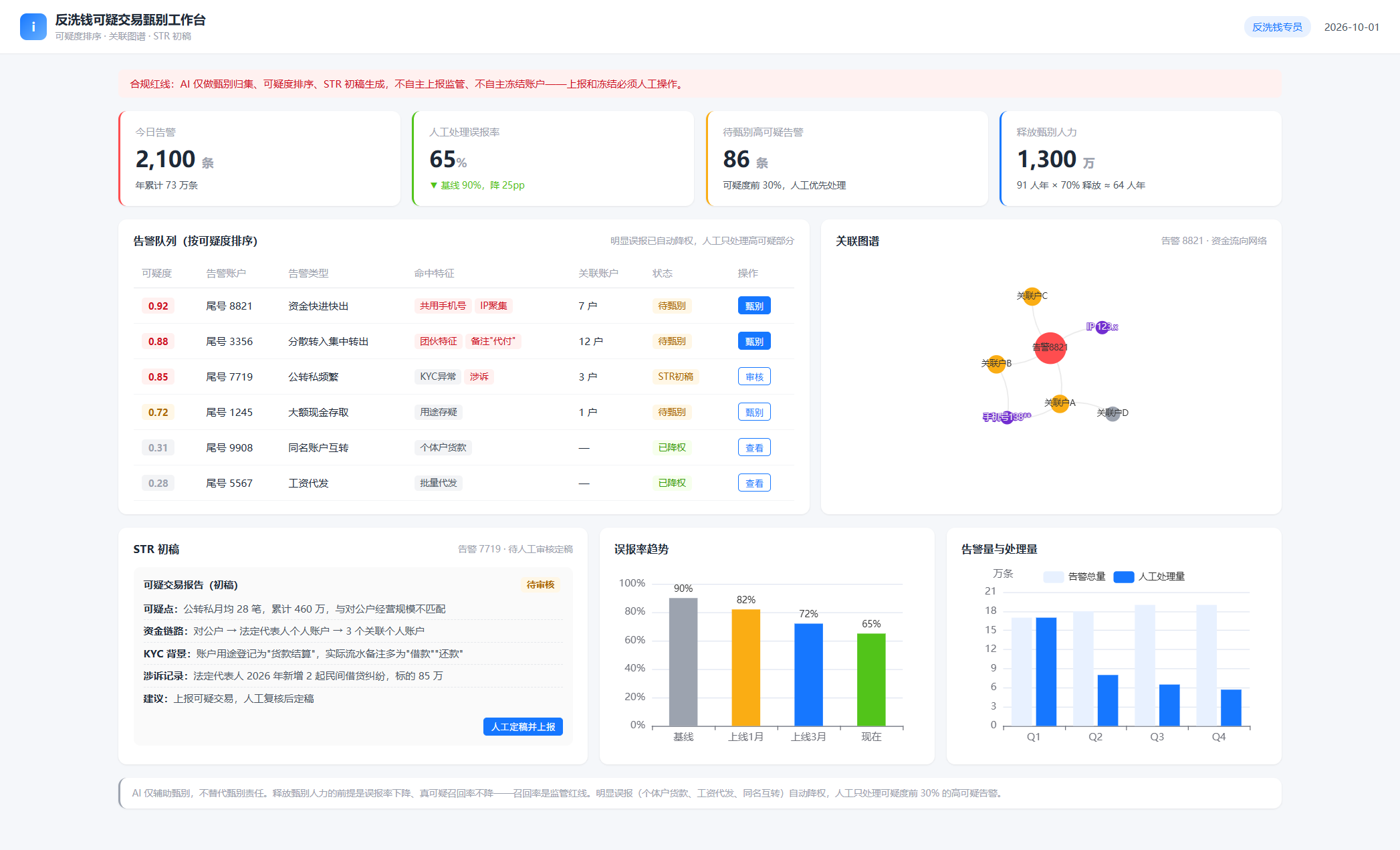Click 甄别 button for account 尾号 8821
This screenshot has width=1400, height=850.
[754, 306]
